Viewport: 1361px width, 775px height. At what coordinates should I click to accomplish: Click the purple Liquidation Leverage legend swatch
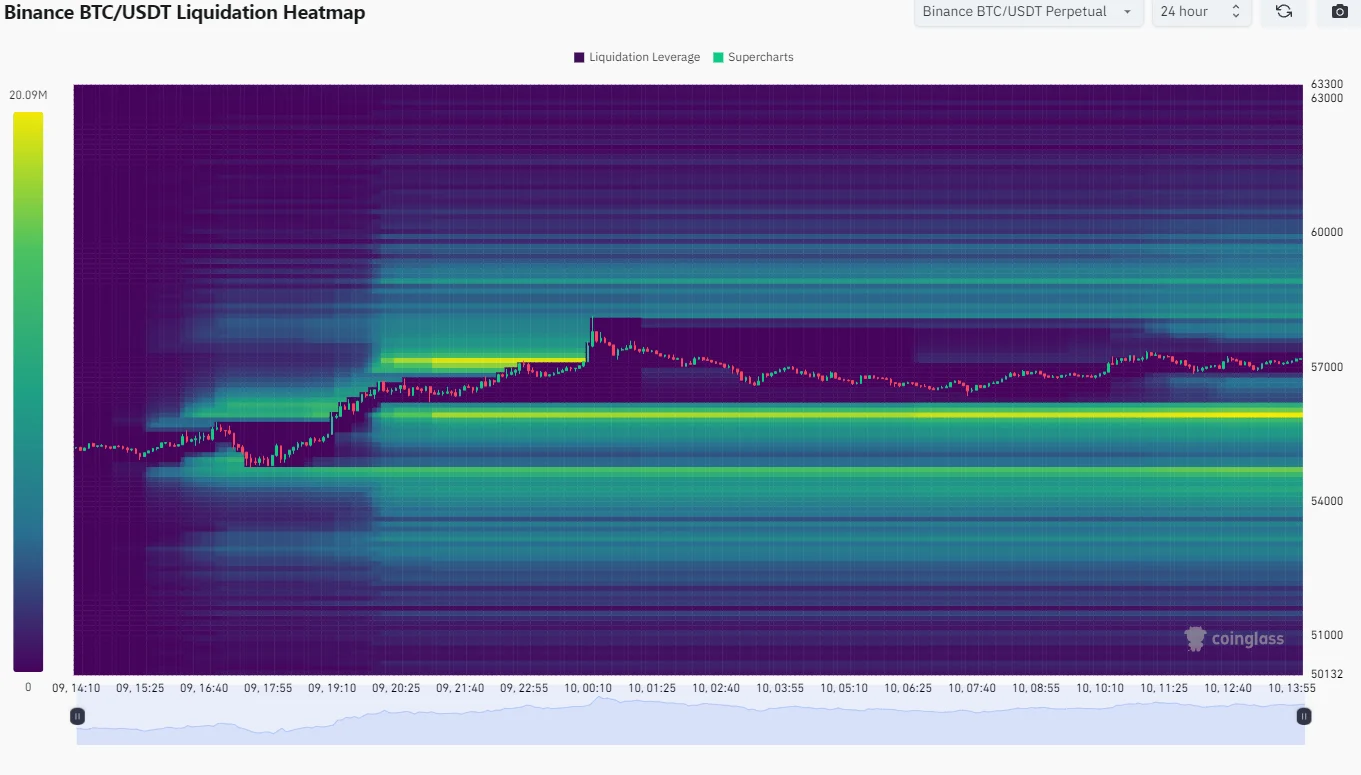[x=579, y=57]
